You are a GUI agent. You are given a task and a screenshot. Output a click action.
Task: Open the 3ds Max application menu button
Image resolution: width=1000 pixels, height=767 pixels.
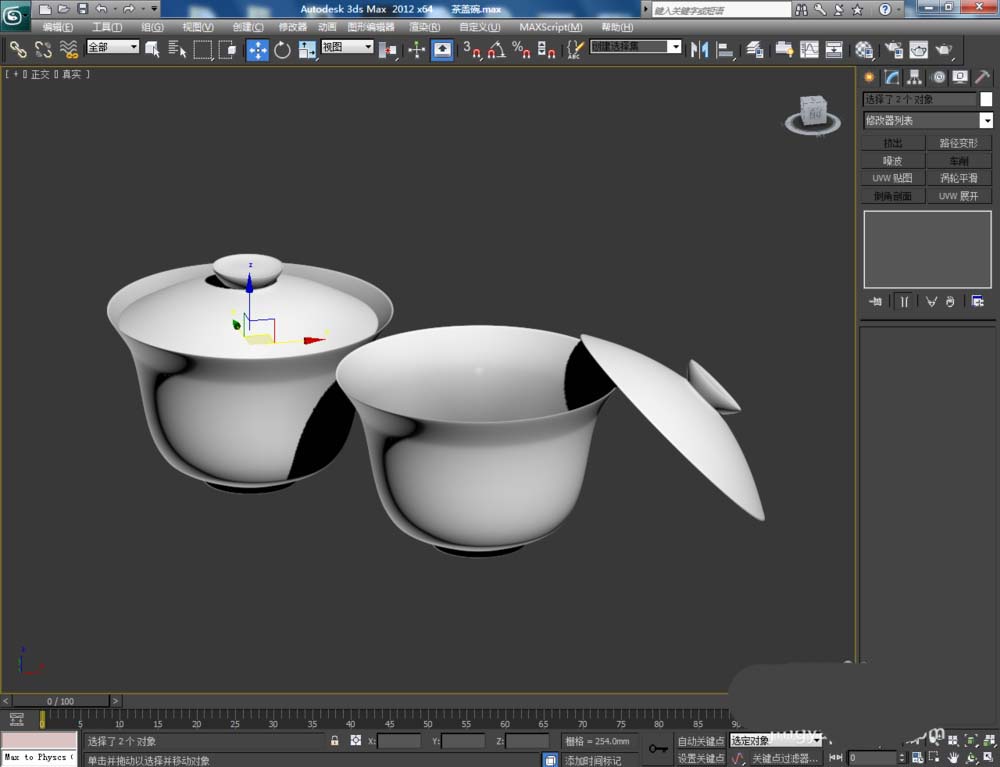[15, 15]
